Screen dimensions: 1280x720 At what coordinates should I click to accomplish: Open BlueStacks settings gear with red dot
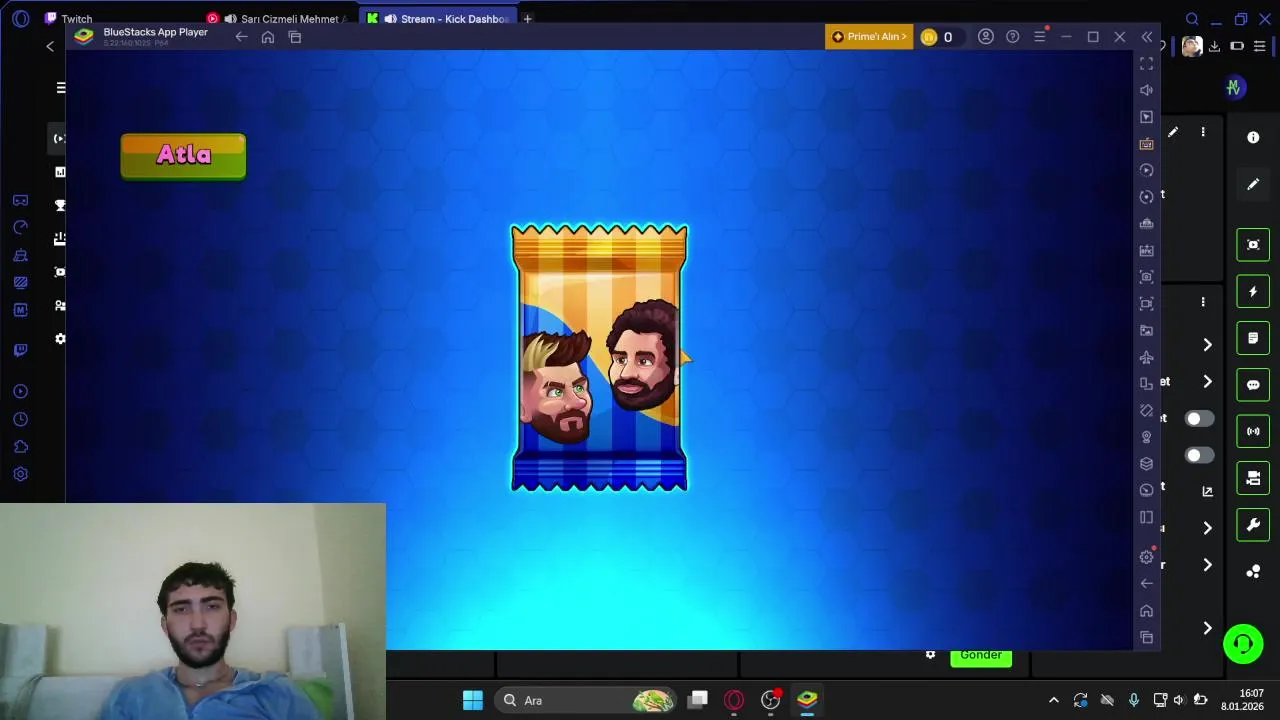click(1147, 557)
